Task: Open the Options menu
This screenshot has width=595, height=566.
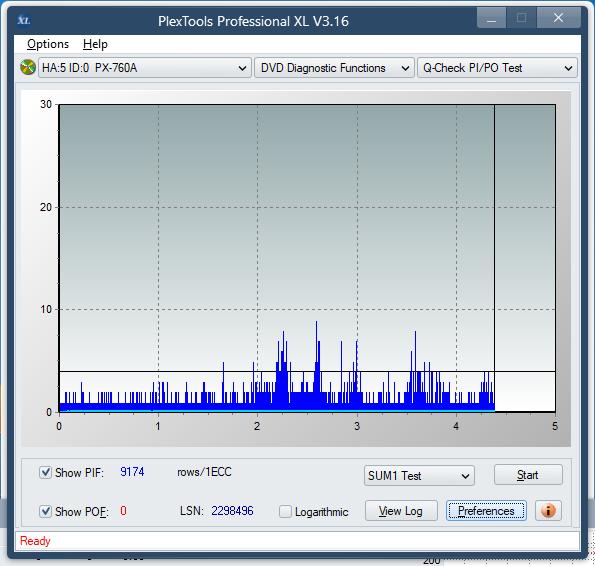Action: [48, 44]
